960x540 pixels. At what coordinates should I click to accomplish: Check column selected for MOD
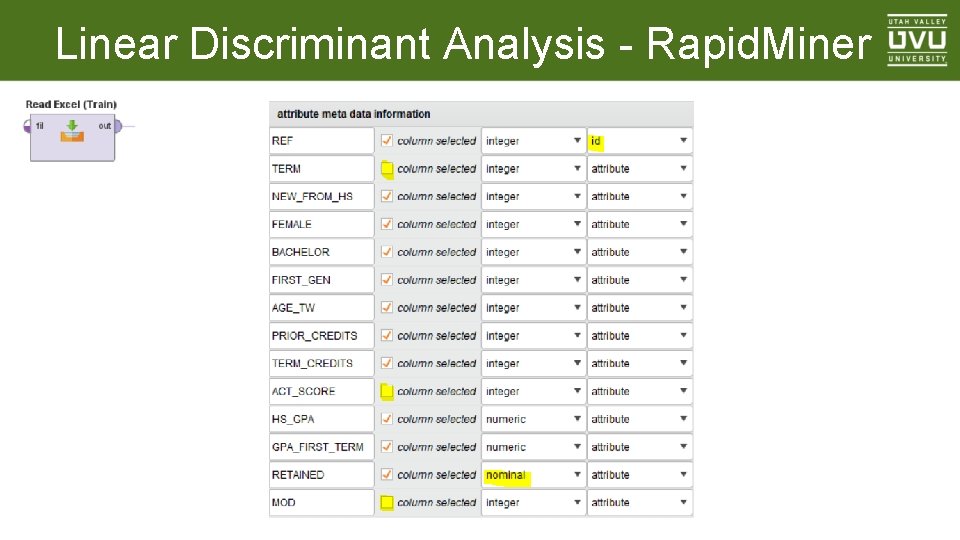386,503
